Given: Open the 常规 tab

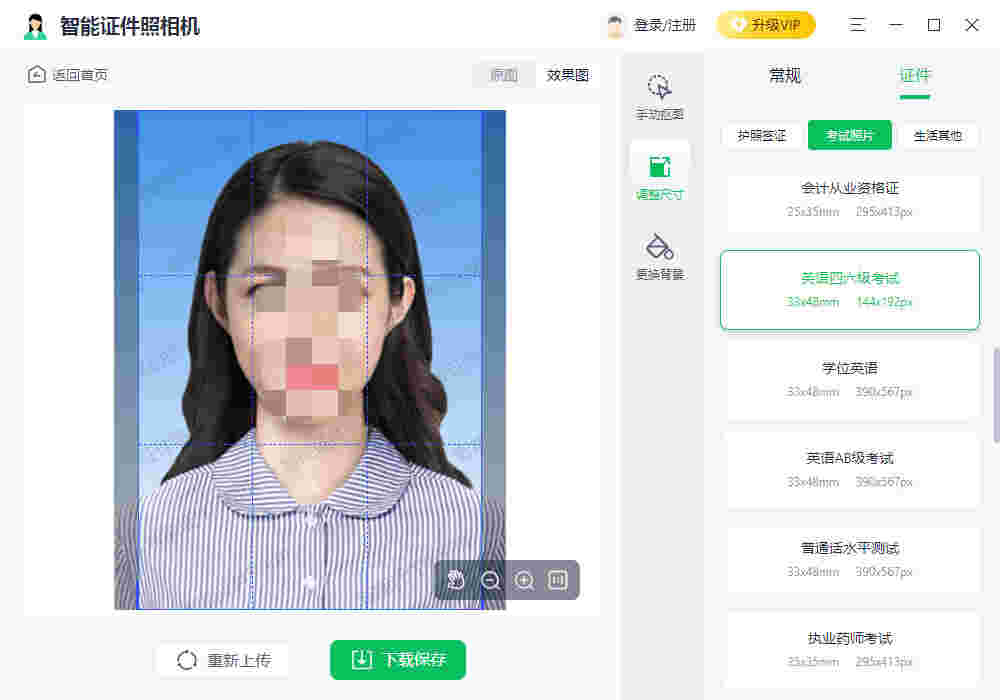Looking at the screenshot, I should (x=785, y=76).
